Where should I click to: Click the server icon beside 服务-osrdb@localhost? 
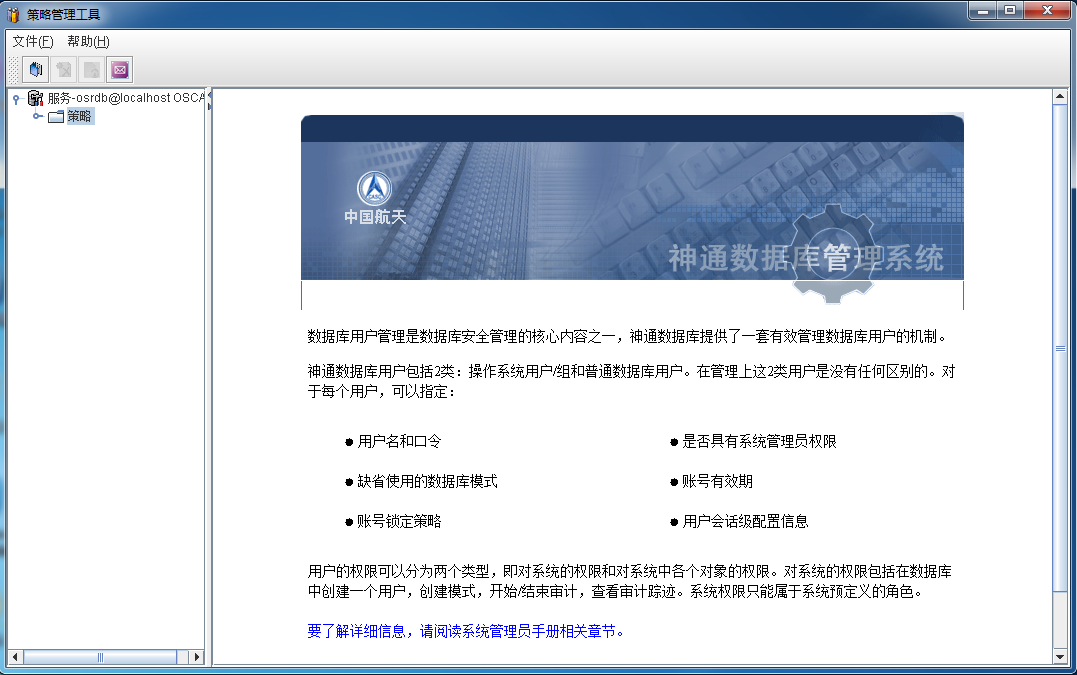35,98
